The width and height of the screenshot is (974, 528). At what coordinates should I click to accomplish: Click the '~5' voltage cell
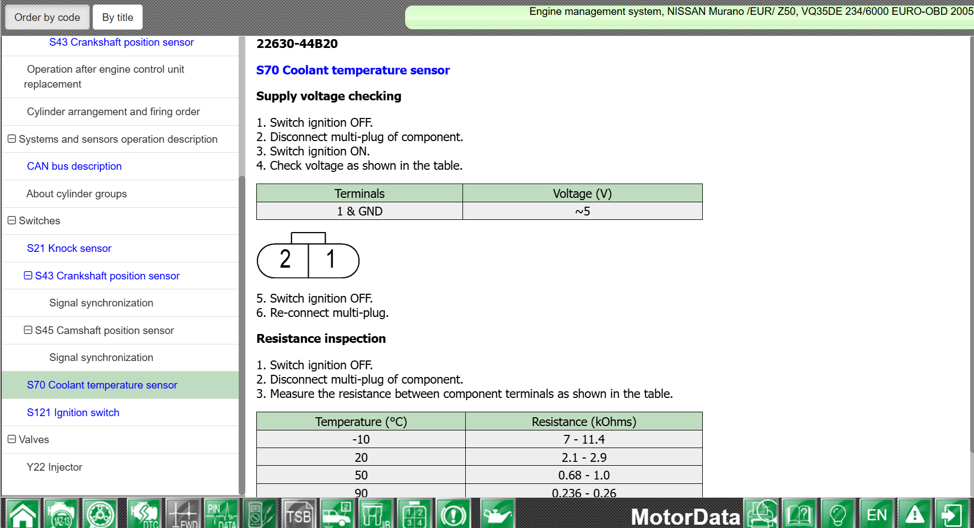pyautogui.click(x=583, y=211)
